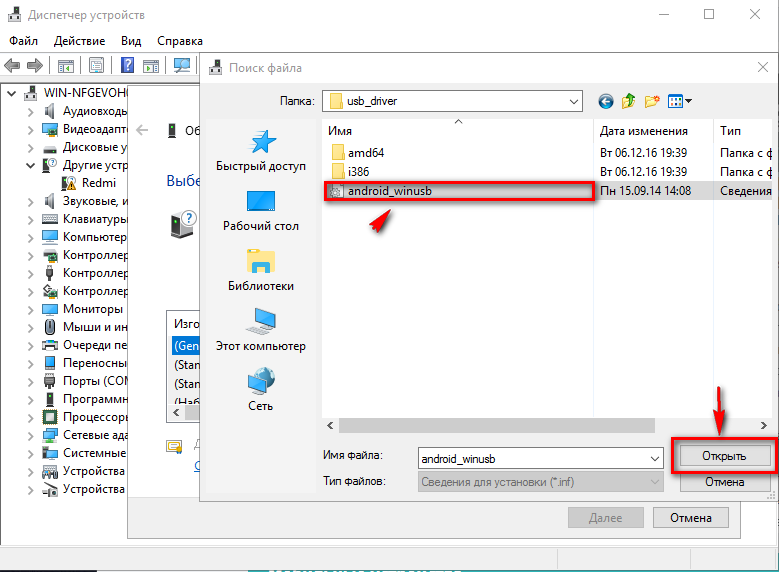
Task: Open the Справка menu
Action: [x=180, y=41]
